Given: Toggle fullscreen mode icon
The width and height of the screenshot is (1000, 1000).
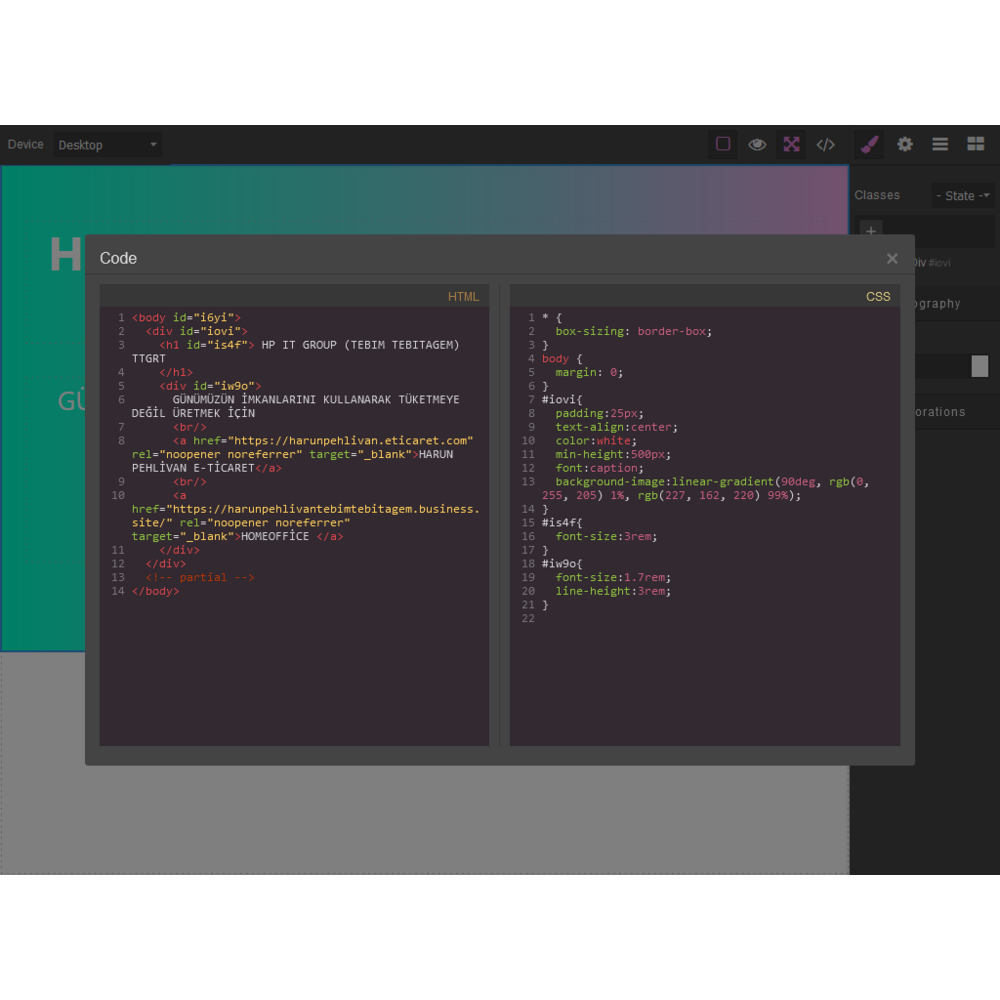Looking at the screenshot, I should [x=791, y=144].
